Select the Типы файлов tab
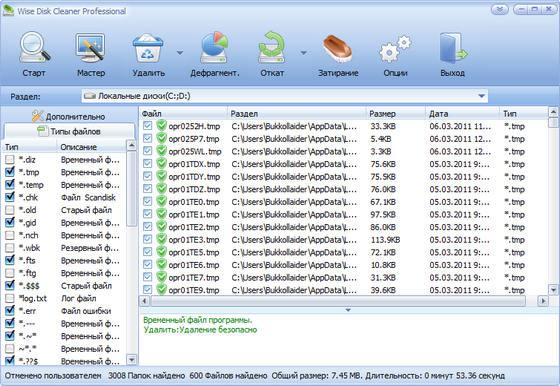Image resolution: width=560 pixels, height=386 pixels. coord(69,131)
